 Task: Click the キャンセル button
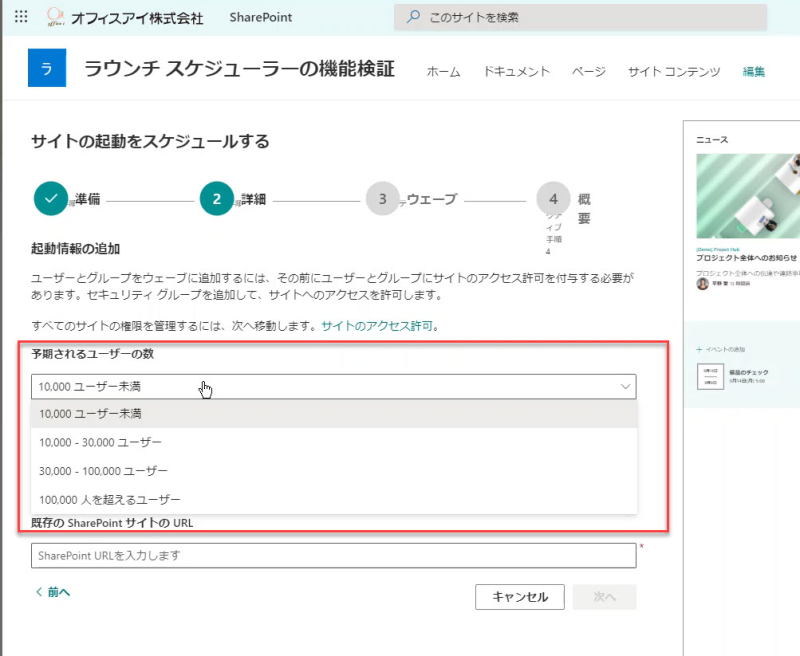point(520,597)
